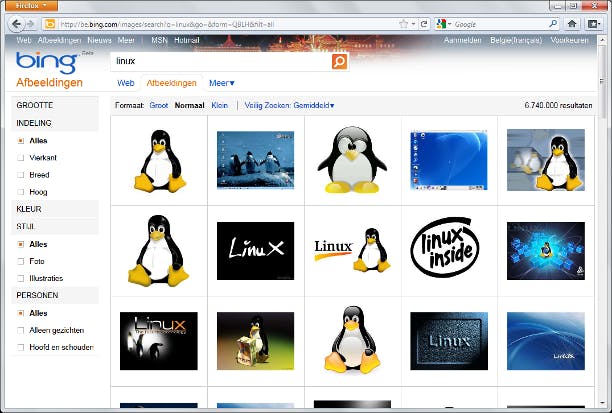Open Veilig Zoeken: Gemiddeld dropdown
612x413 pixels.
point(289,105)
